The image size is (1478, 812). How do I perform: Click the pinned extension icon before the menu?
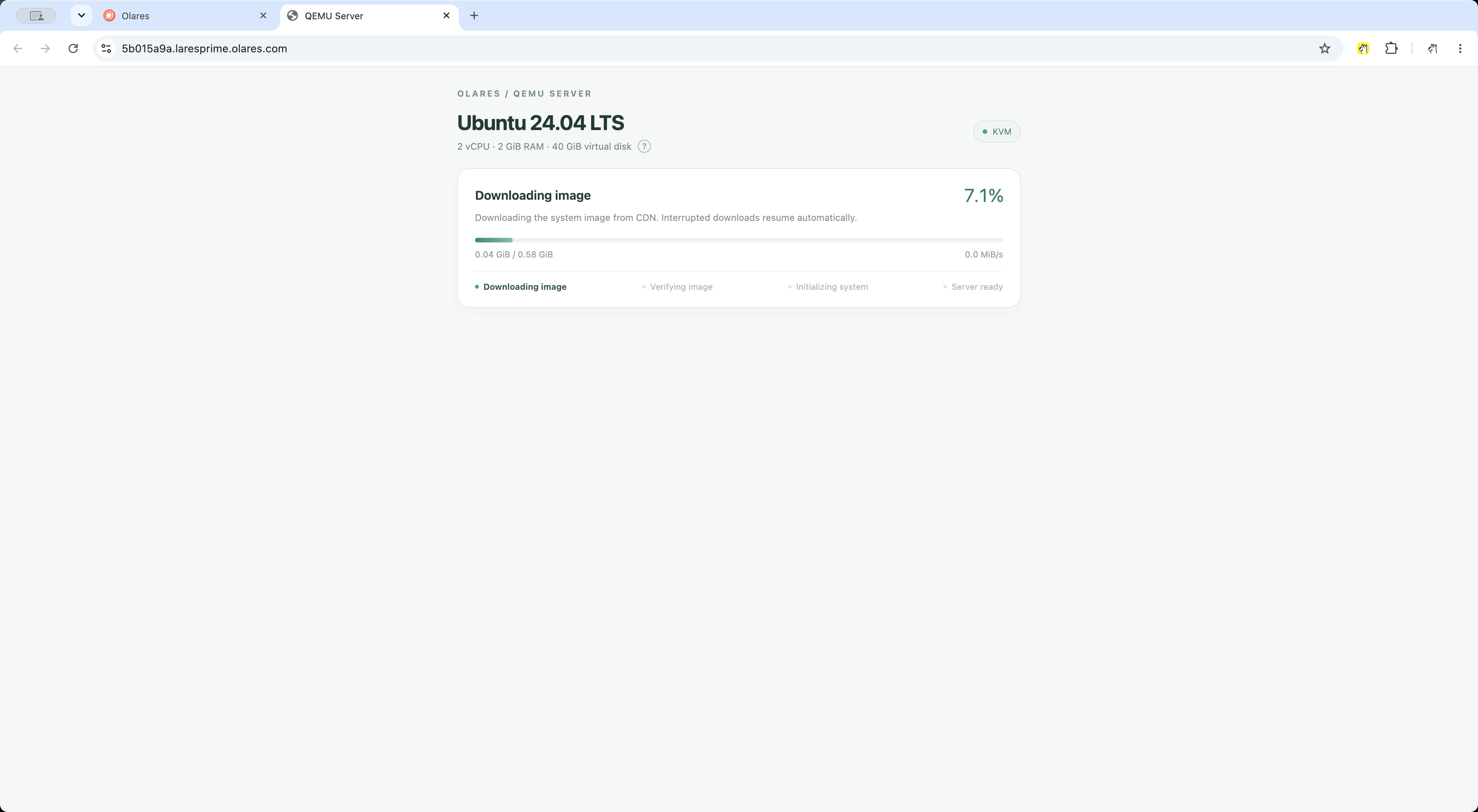point(1433,49)
